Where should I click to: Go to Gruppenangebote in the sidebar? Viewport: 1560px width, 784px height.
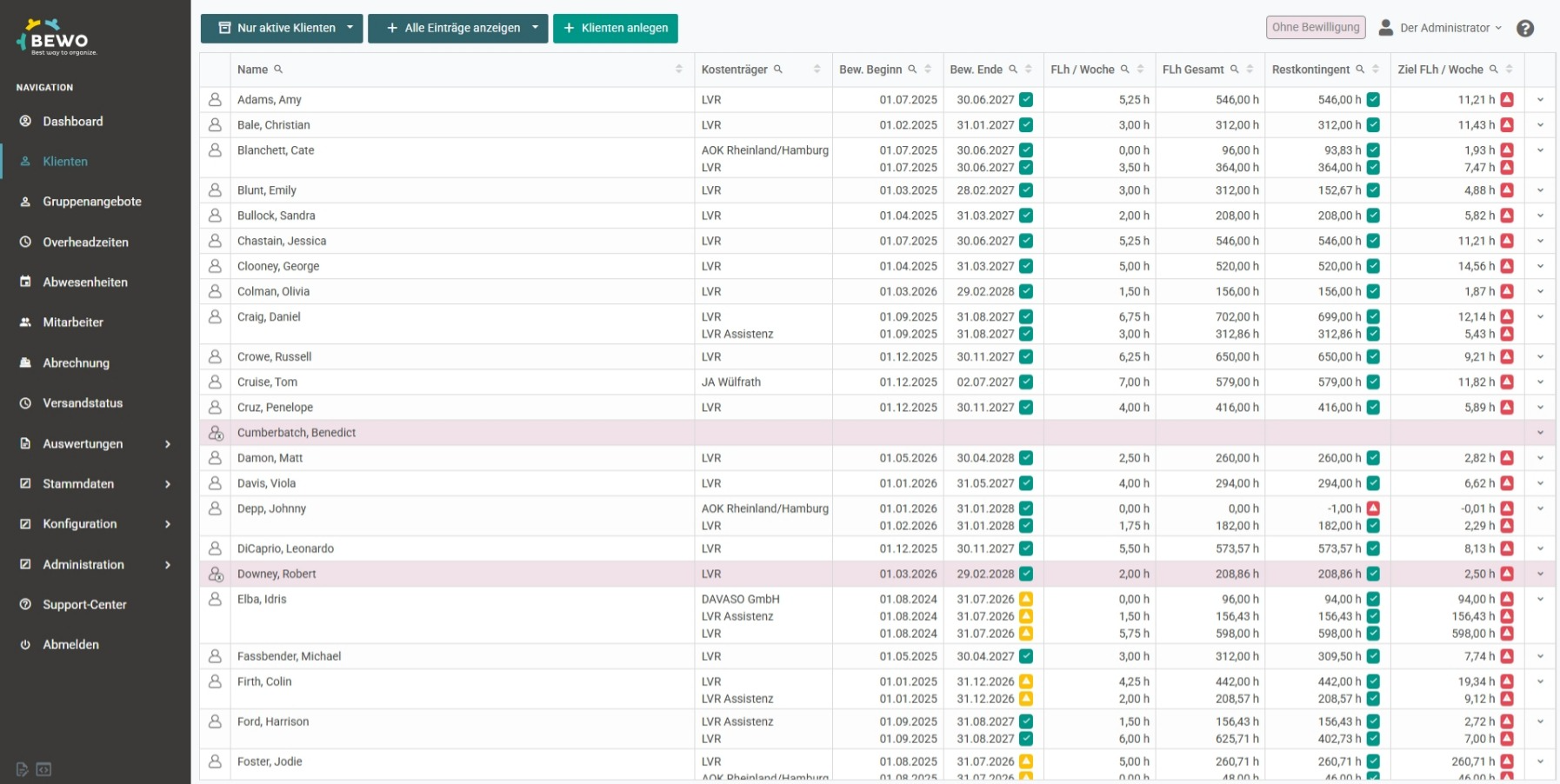point(92,202)
